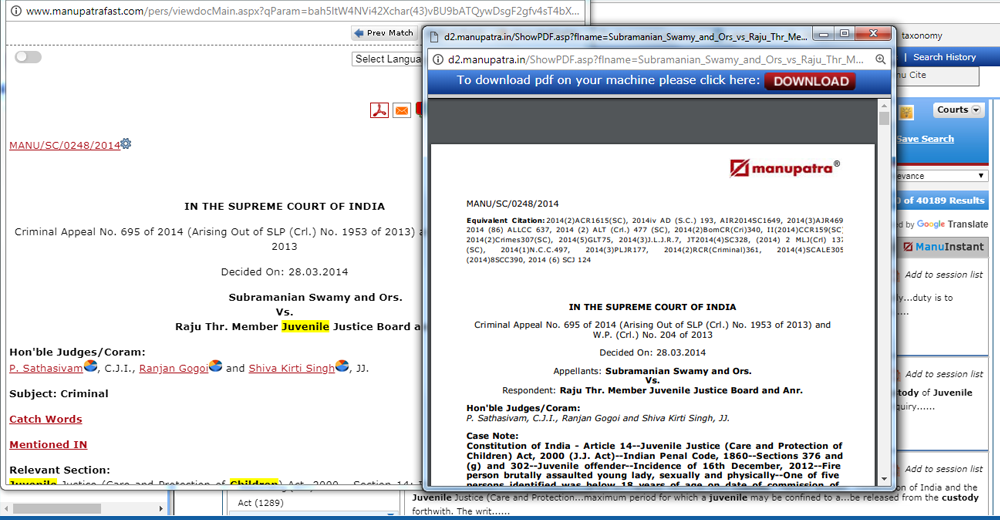
Task: Click the gear icon beside MANU/SC/0248/2014
Action: [126, 144]
